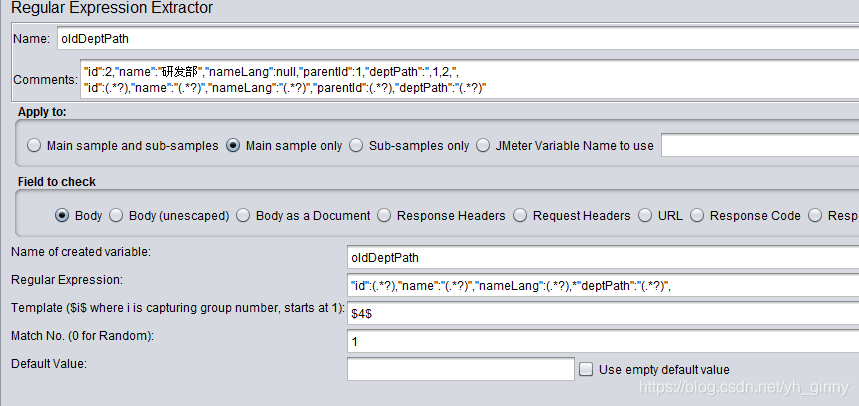This screenshot has height=406, width=859.
Task: Select Sub-samples only radio
Action: pyautogui.click(x=356, y=146)
